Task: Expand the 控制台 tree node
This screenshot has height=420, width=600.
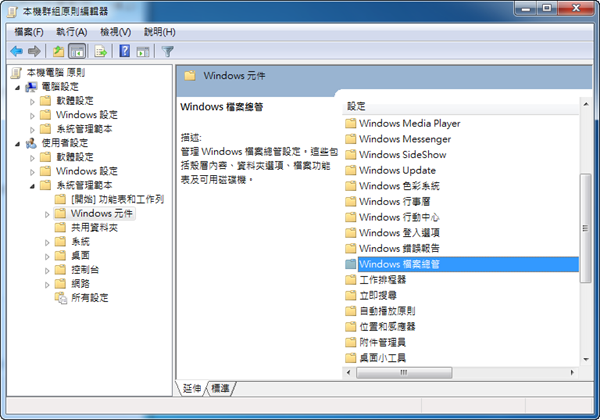Action: pos(47,271)
